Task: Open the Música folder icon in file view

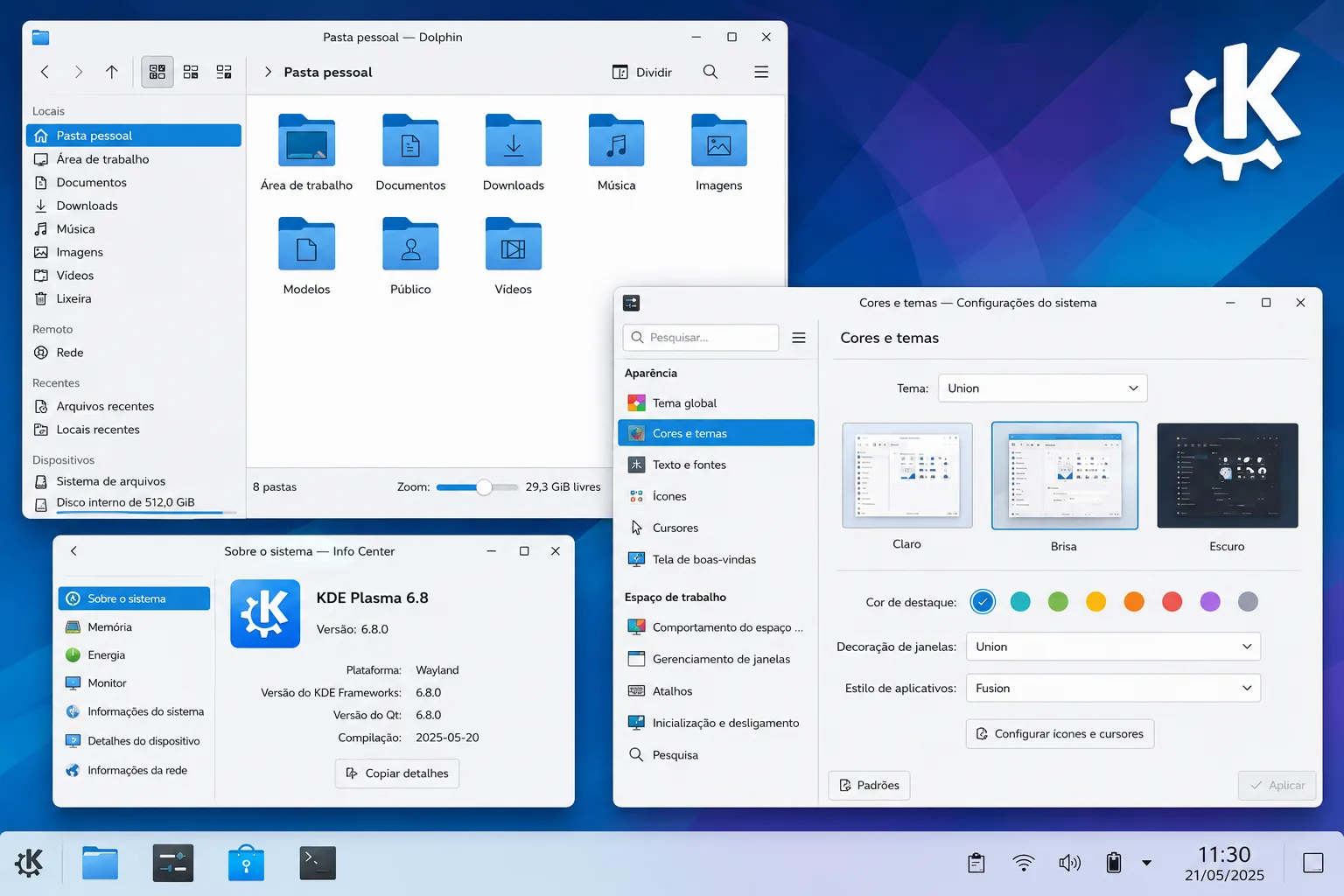Action: tap(617, 141)
